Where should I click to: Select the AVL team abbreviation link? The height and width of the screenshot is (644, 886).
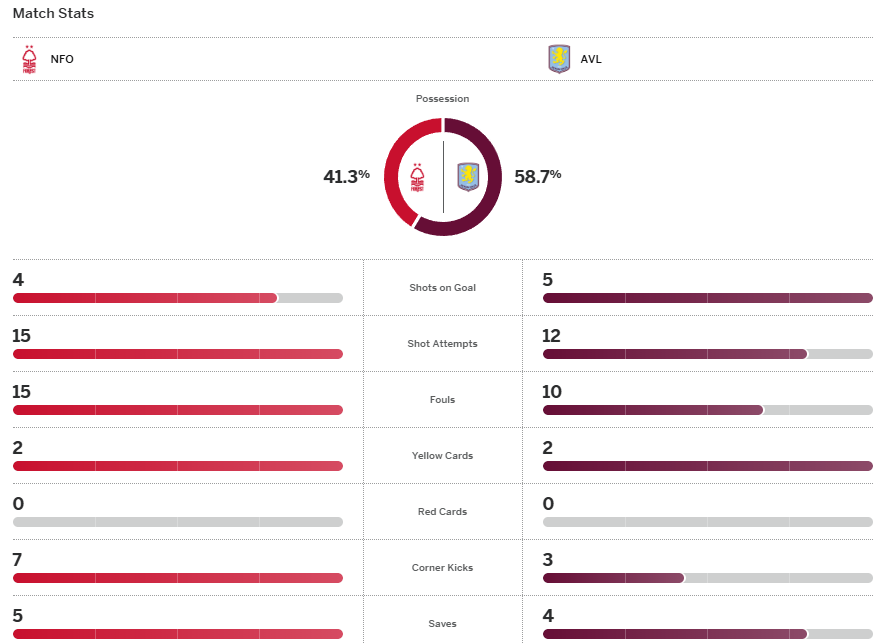(591, 59)
